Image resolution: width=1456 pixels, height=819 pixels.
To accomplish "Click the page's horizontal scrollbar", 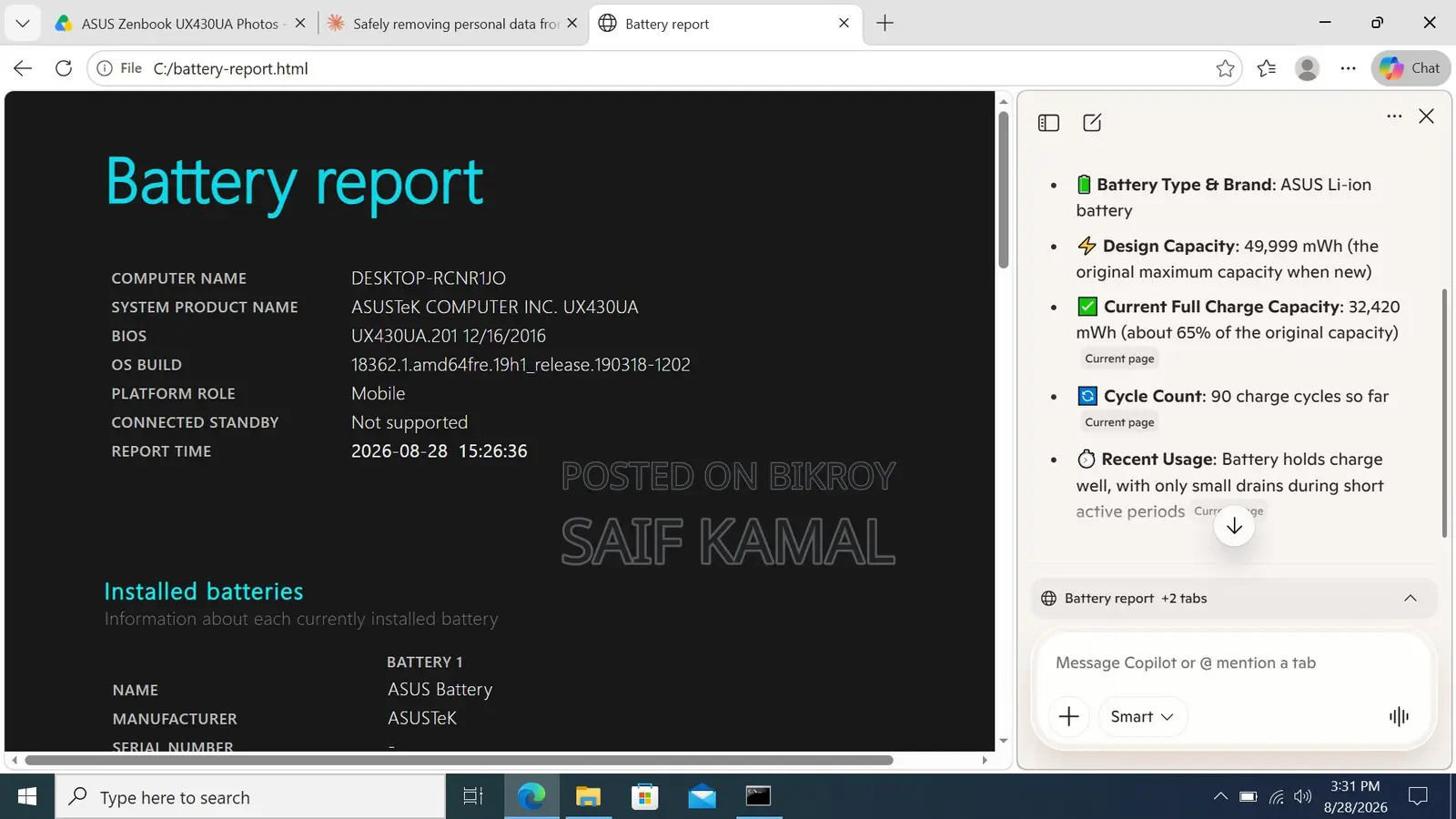I will pos(459,760).
